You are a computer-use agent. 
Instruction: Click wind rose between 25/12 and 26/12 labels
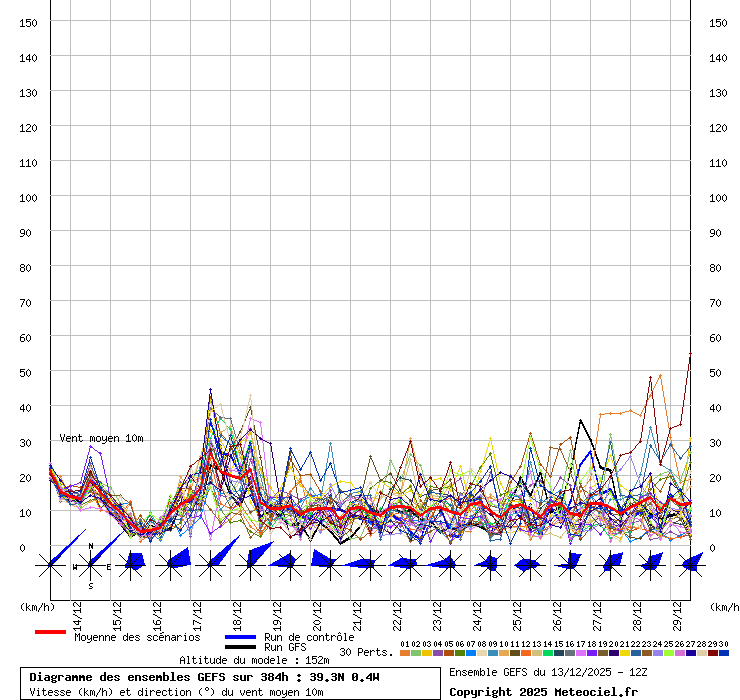point(530,565)
